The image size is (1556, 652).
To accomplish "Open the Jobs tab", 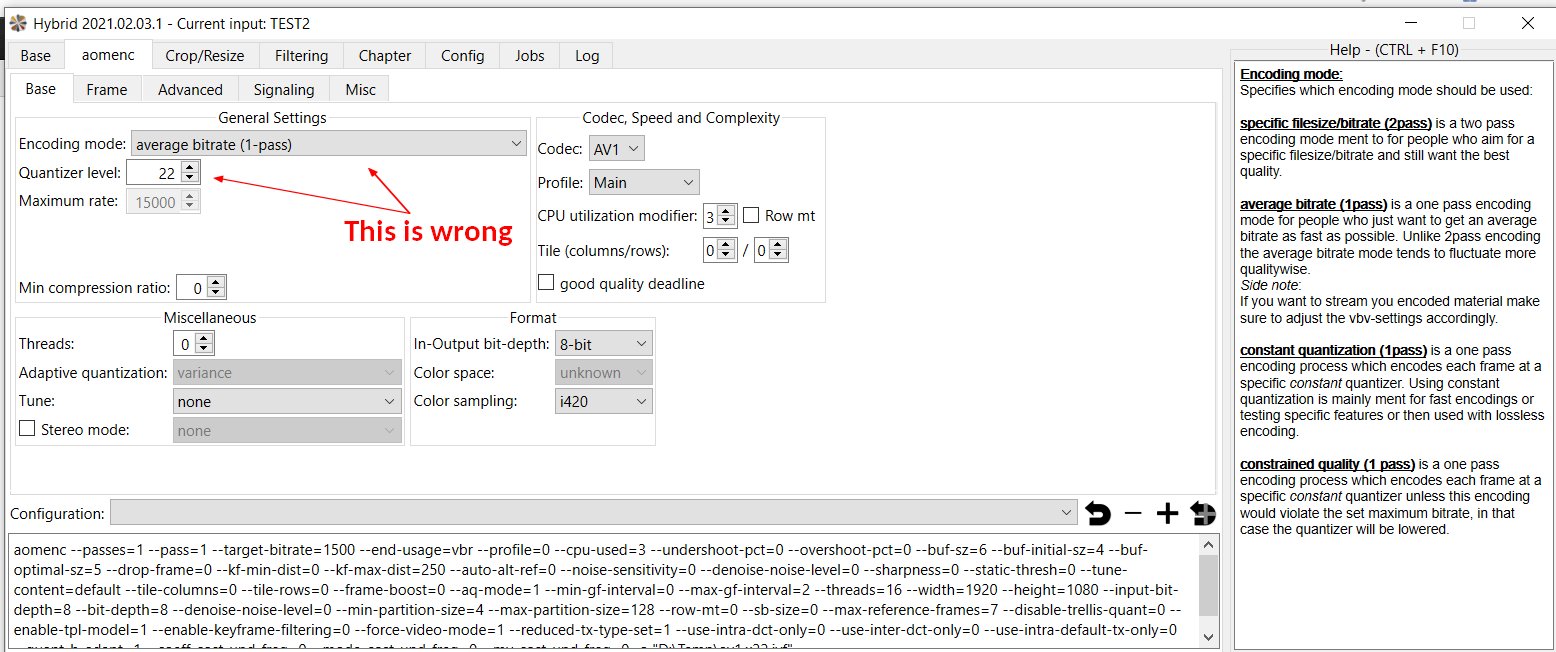I will pos(529,55).
